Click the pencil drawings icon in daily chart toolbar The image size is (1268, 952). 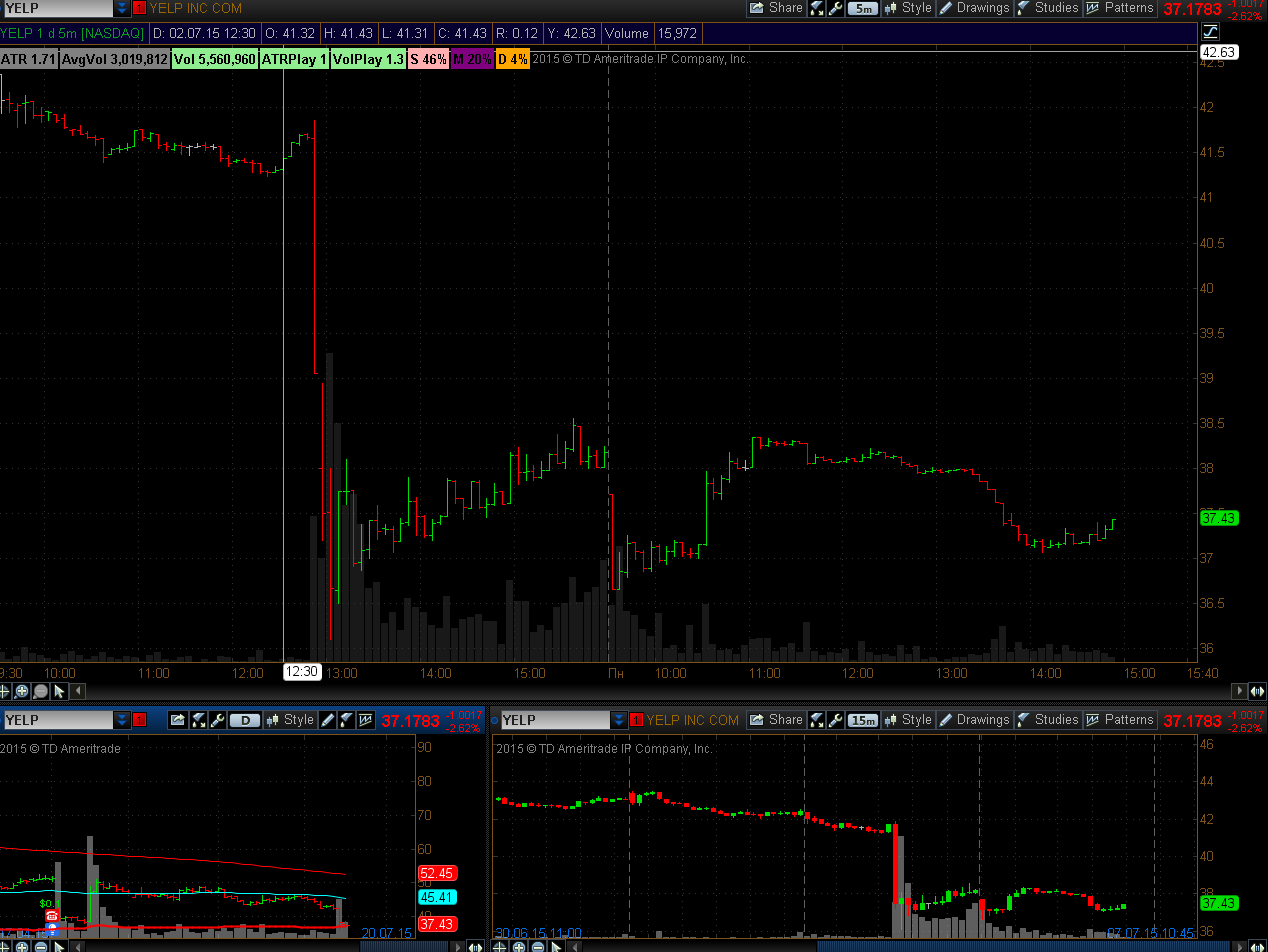click(328, 720)
